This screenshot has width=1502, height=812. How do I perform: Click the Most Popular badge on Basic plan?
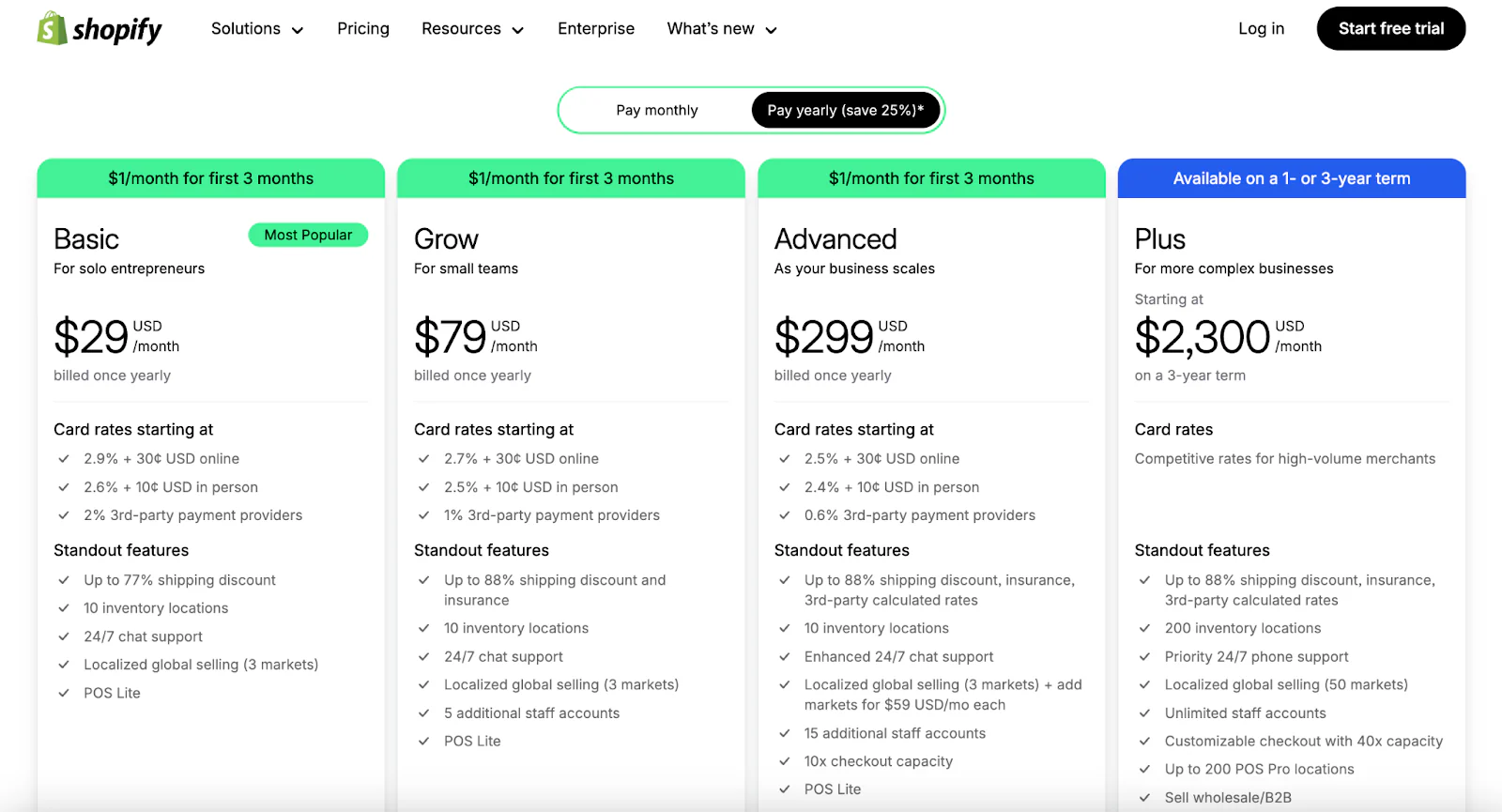pos(308,235)
